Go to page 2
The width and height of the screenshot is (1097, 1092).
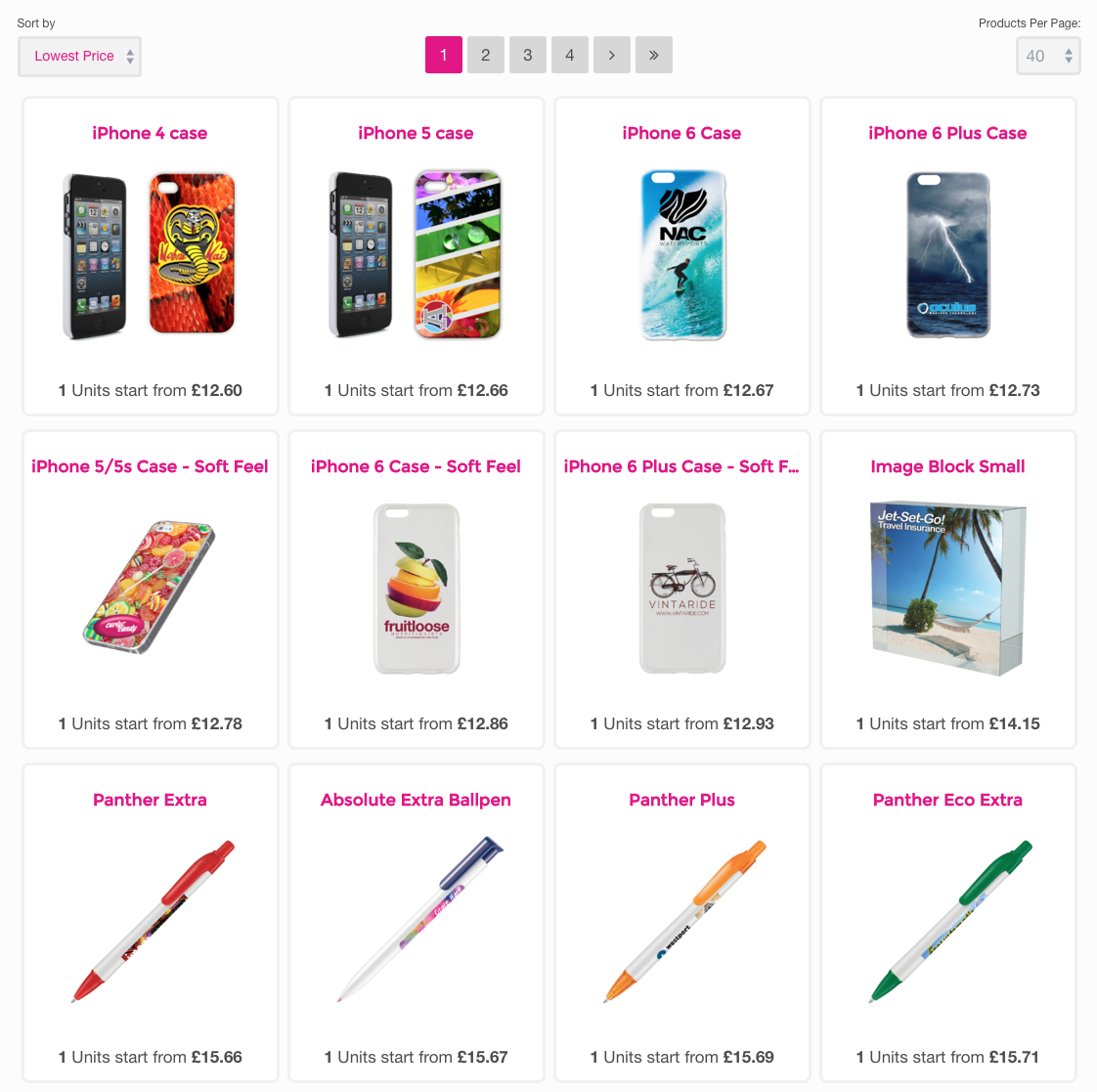click(x=486, y=55)
